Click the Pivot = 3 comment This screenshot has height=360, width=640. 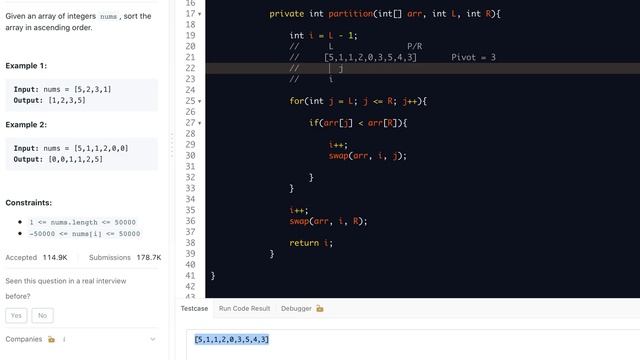(473, 58)
